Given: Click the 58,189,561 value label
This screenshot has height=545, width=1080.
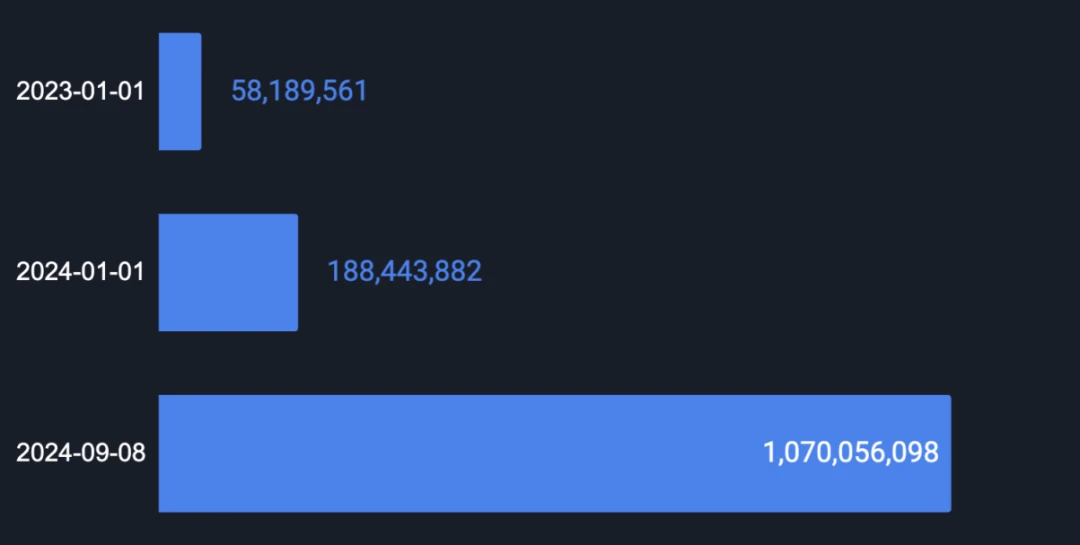Looking at the screenshot, I should click(299, 92).
